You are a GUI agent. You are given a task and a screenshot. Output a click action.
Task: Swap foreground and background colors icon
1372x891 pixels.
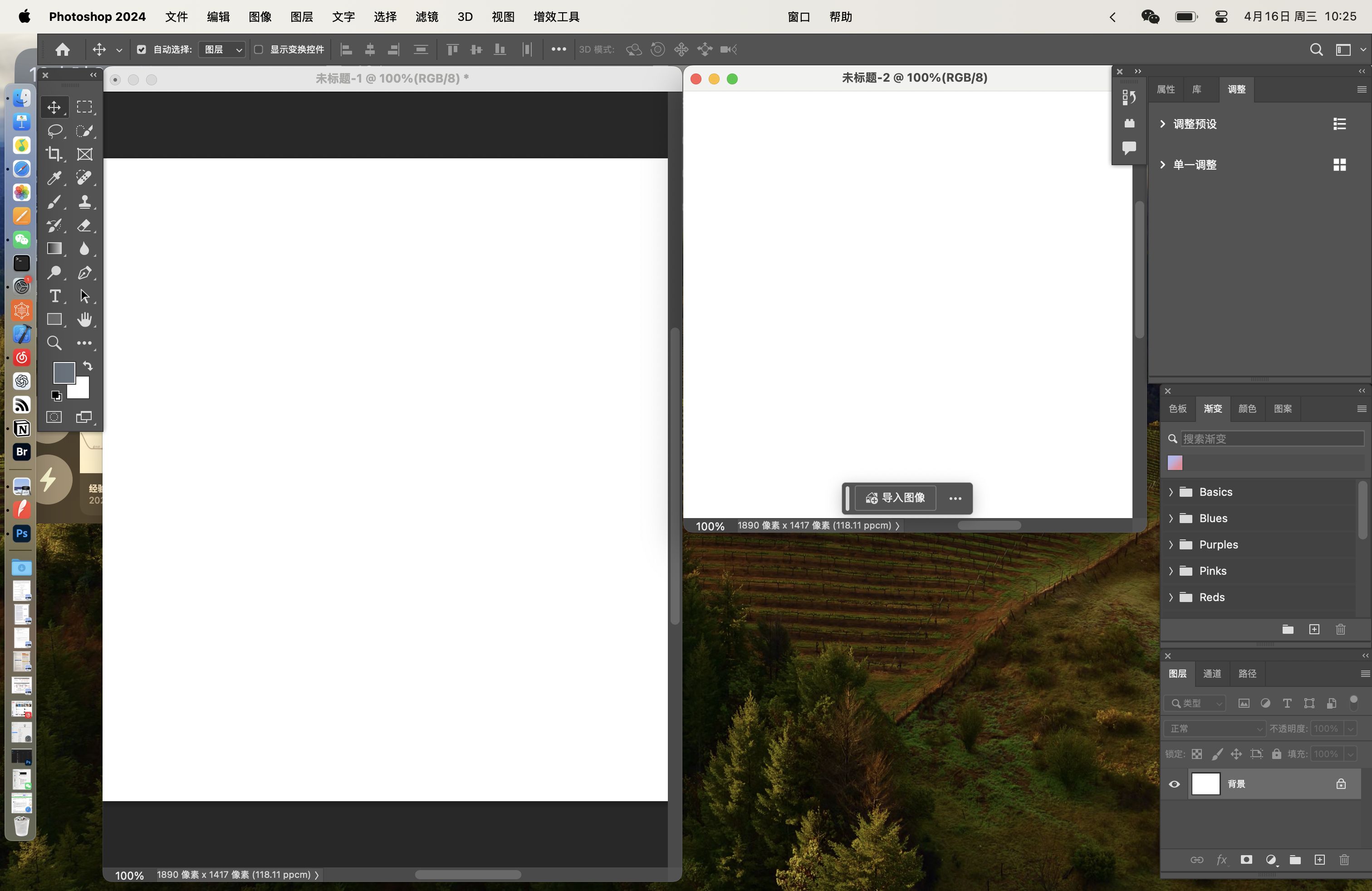point(88,366)
